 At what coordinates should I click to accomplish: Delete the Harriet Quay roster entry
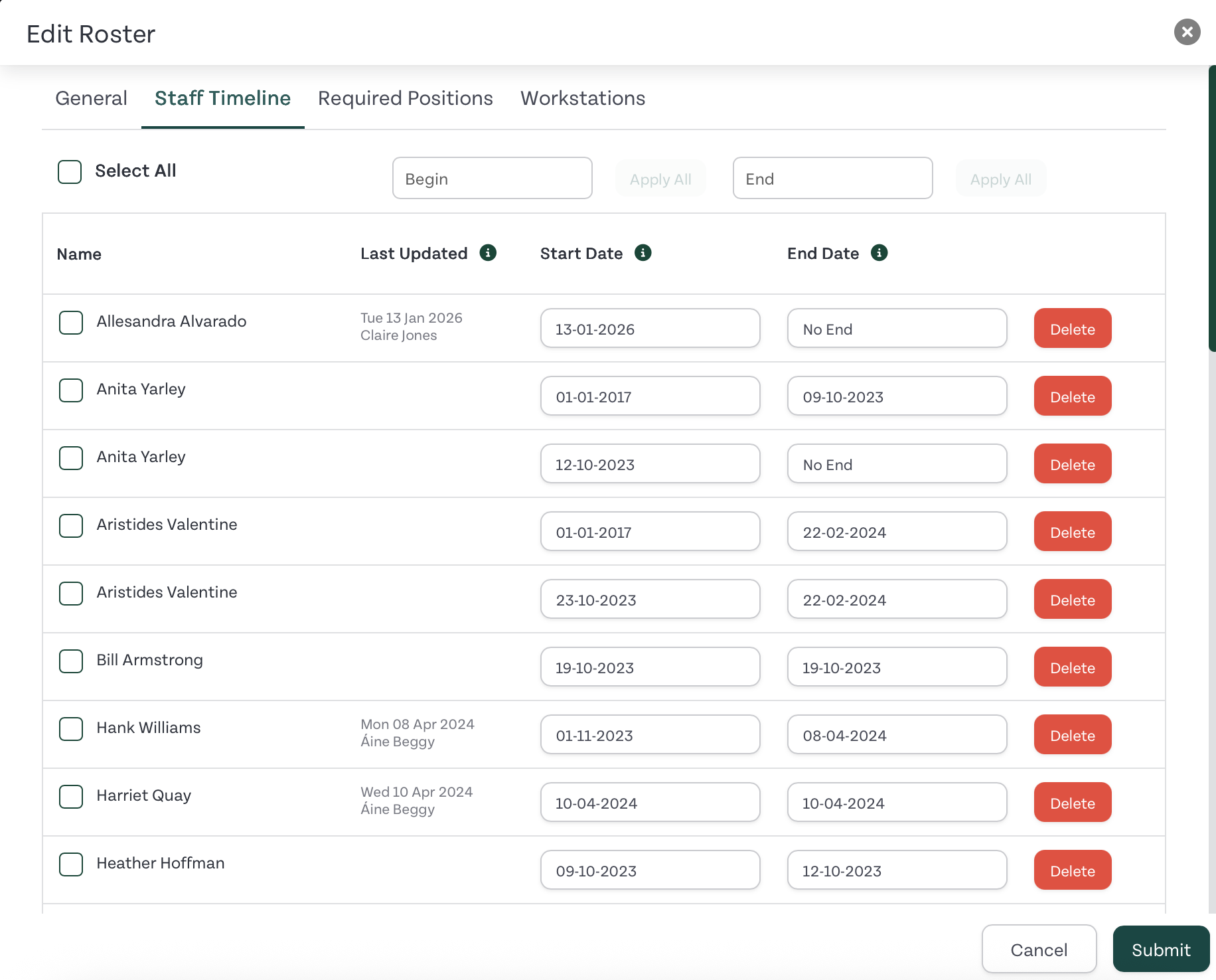point(1072,803)
